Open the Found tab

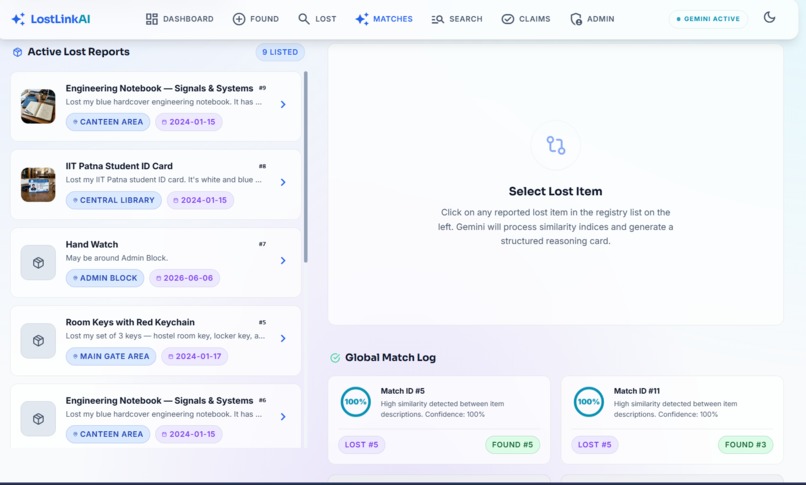pos(255,19)
